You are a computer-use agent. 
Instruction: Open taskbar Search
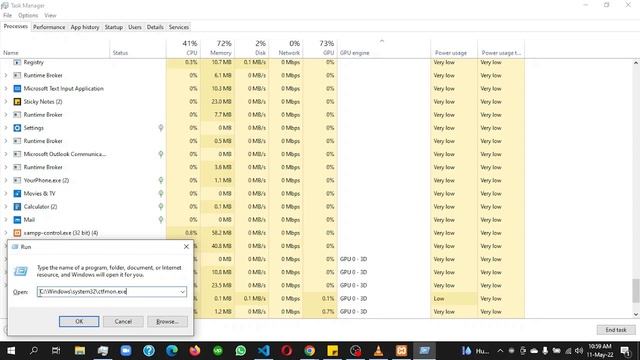click(34, 351)
